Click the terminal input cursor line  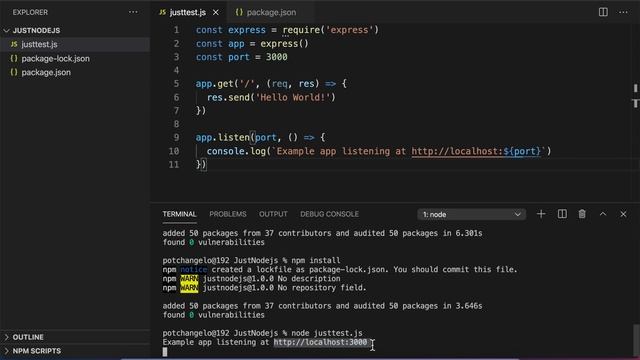coord(165,351)
